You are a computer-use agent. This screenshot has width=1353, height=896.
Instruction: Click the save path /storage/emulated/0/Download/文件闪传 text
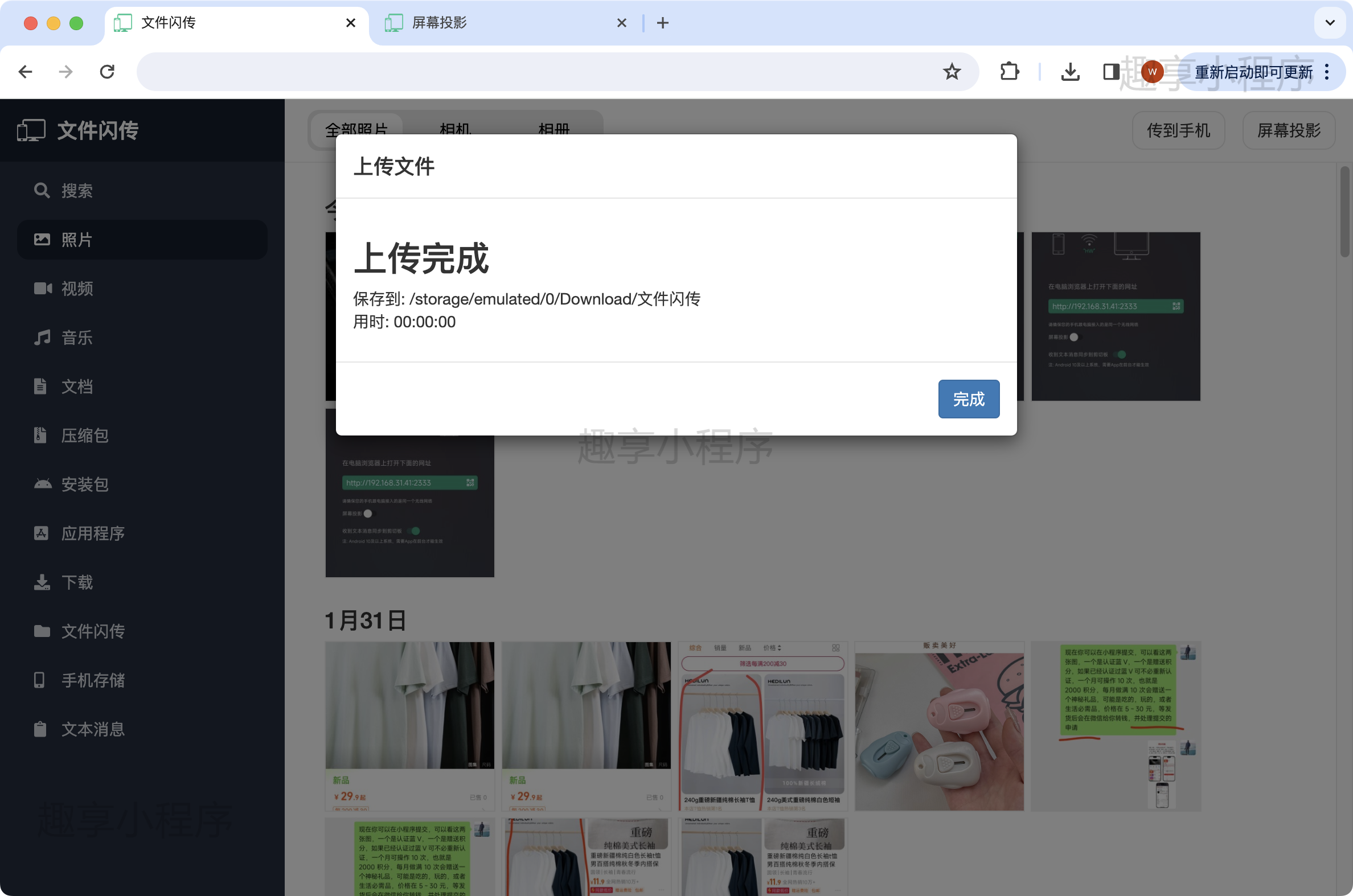[x=555, y=299]
